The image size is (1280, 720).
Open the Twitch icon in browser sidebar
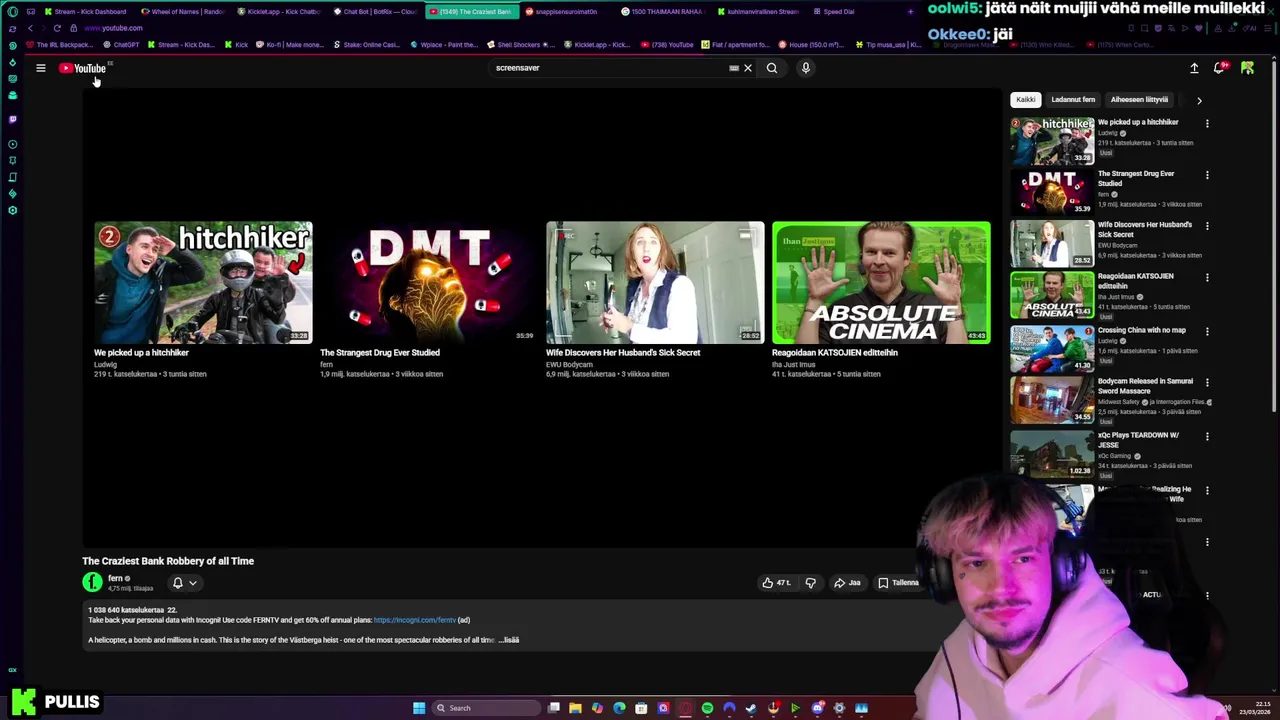[12, 119]
